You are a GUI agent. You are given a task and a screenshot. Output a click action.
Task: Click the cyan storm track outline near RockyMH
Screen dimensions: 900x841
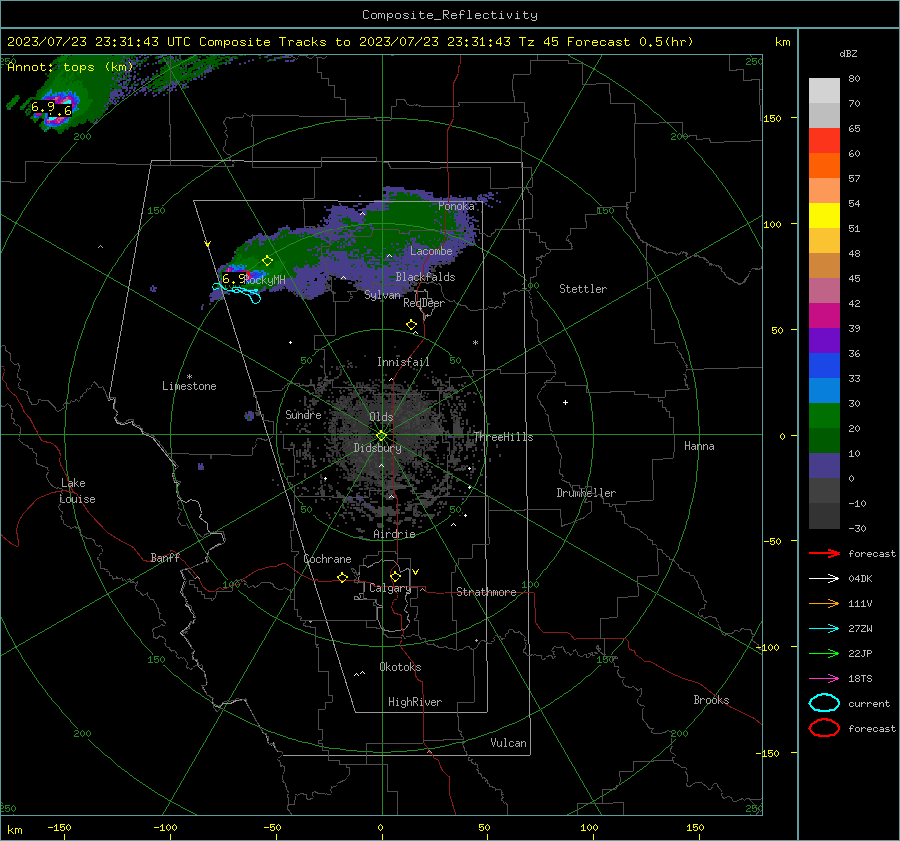point(236,292)
